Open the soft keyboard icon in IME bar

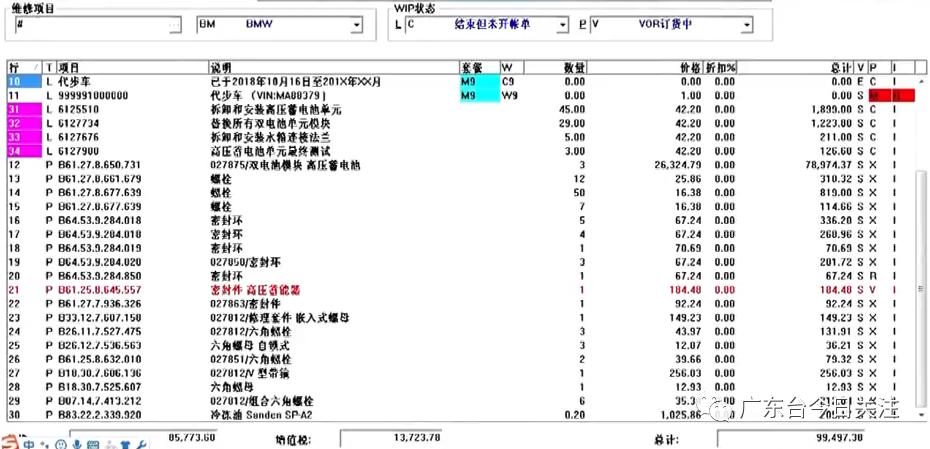tap(92, 443)
